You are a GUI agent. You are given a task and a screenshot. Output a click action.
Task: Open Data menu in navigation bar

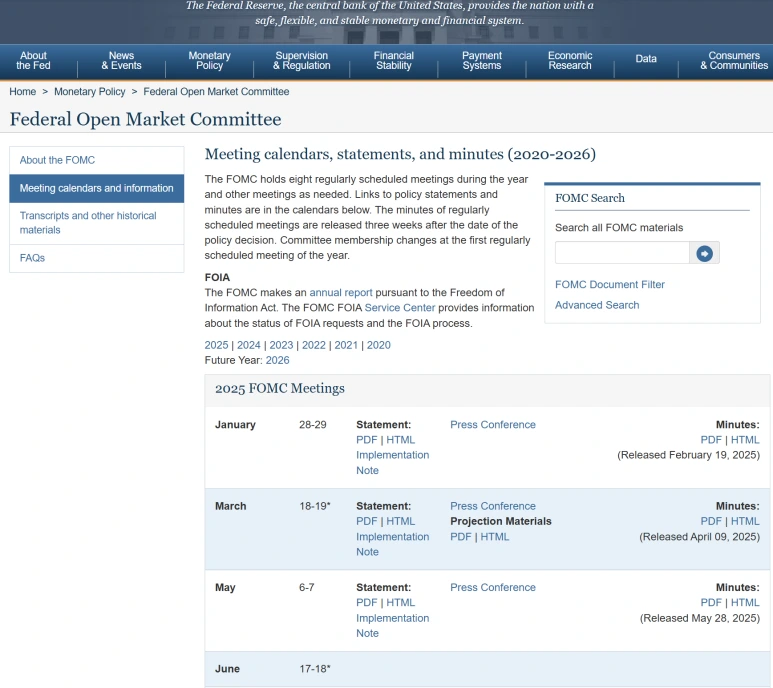point(646,59)
